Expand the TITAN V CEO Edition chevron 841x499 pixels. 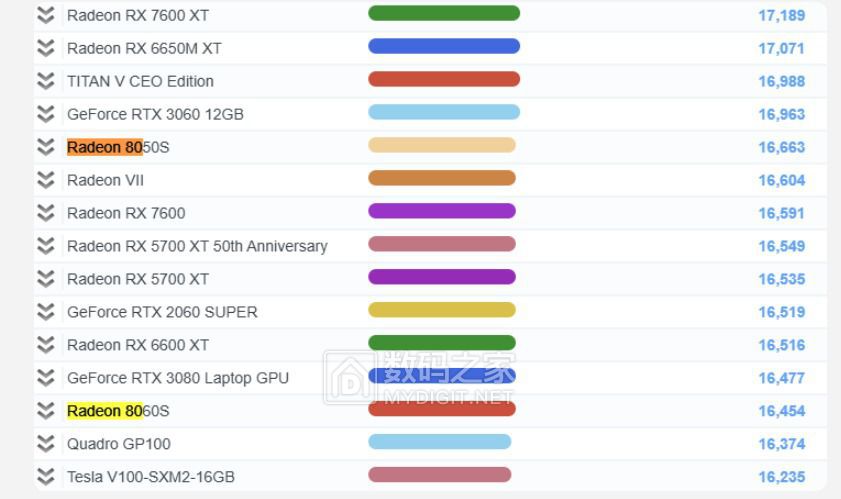(46, 81)
